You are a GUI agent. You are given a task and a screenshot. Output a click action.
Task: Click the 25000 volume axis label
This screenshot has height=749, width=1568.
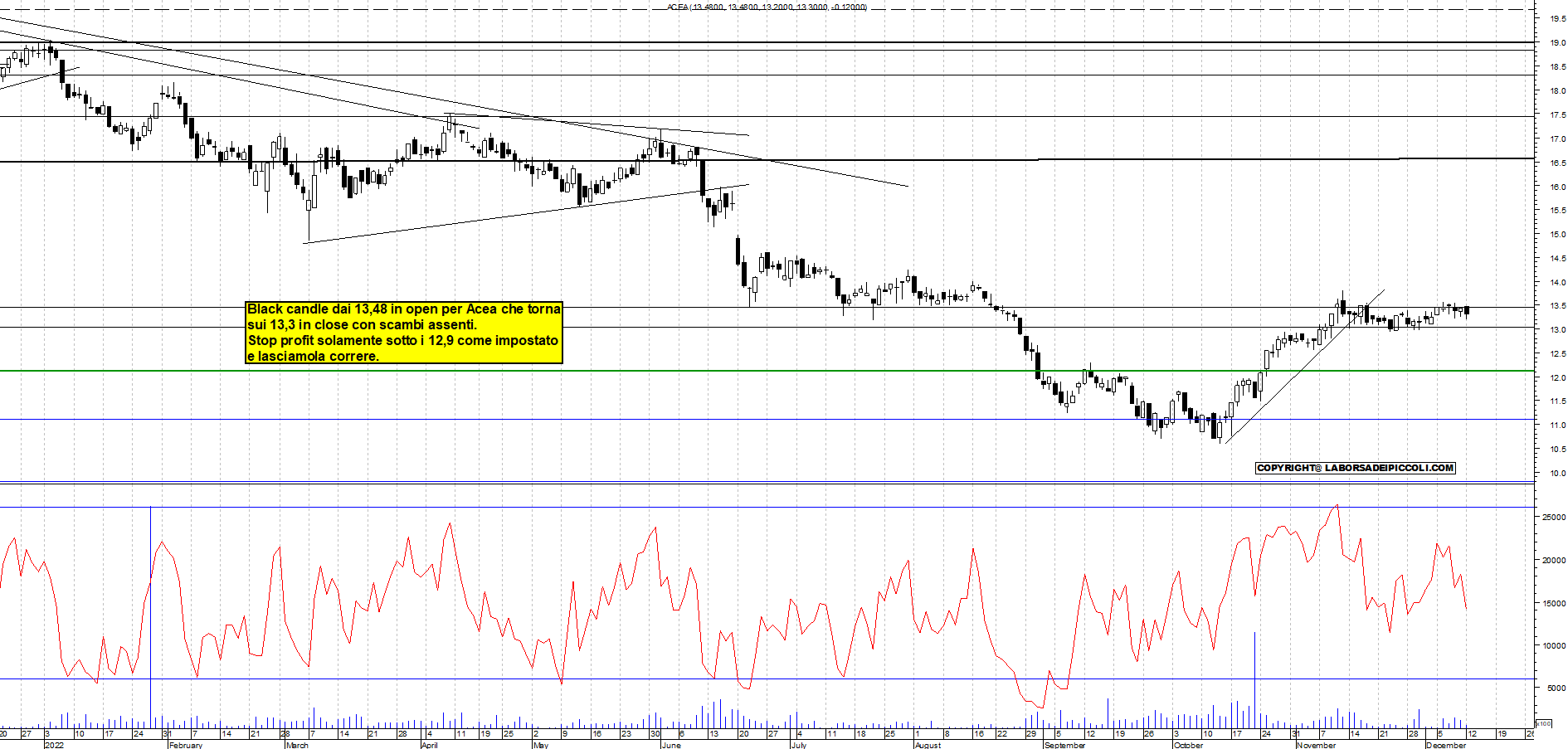(1554, 517)
